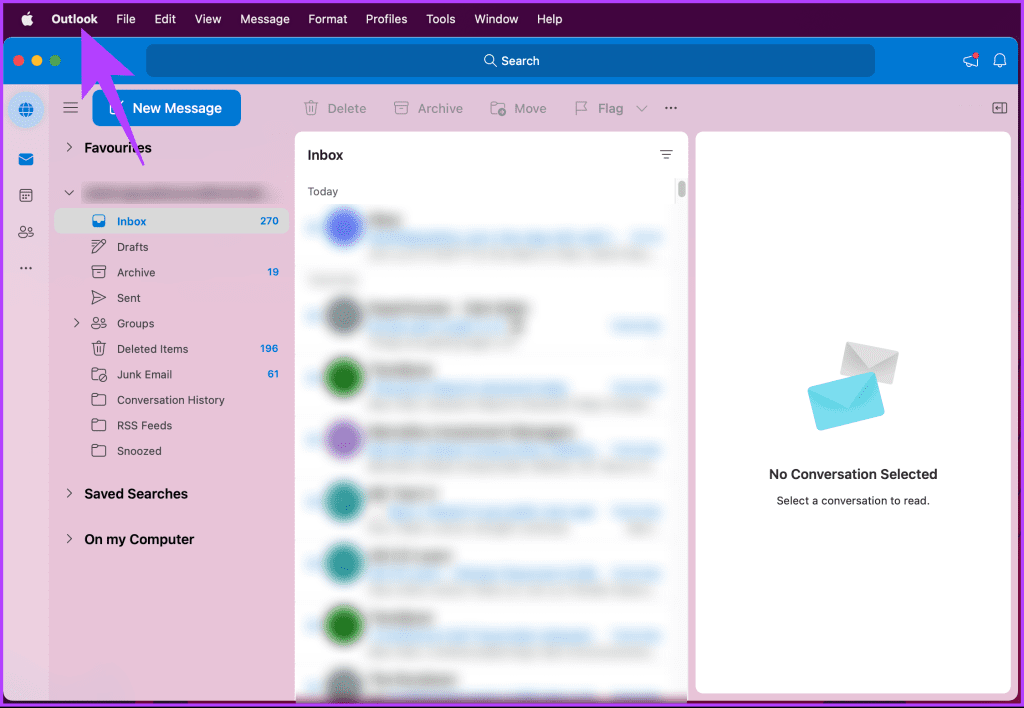Click the message list scrollbar

click(x=681, y=189)
